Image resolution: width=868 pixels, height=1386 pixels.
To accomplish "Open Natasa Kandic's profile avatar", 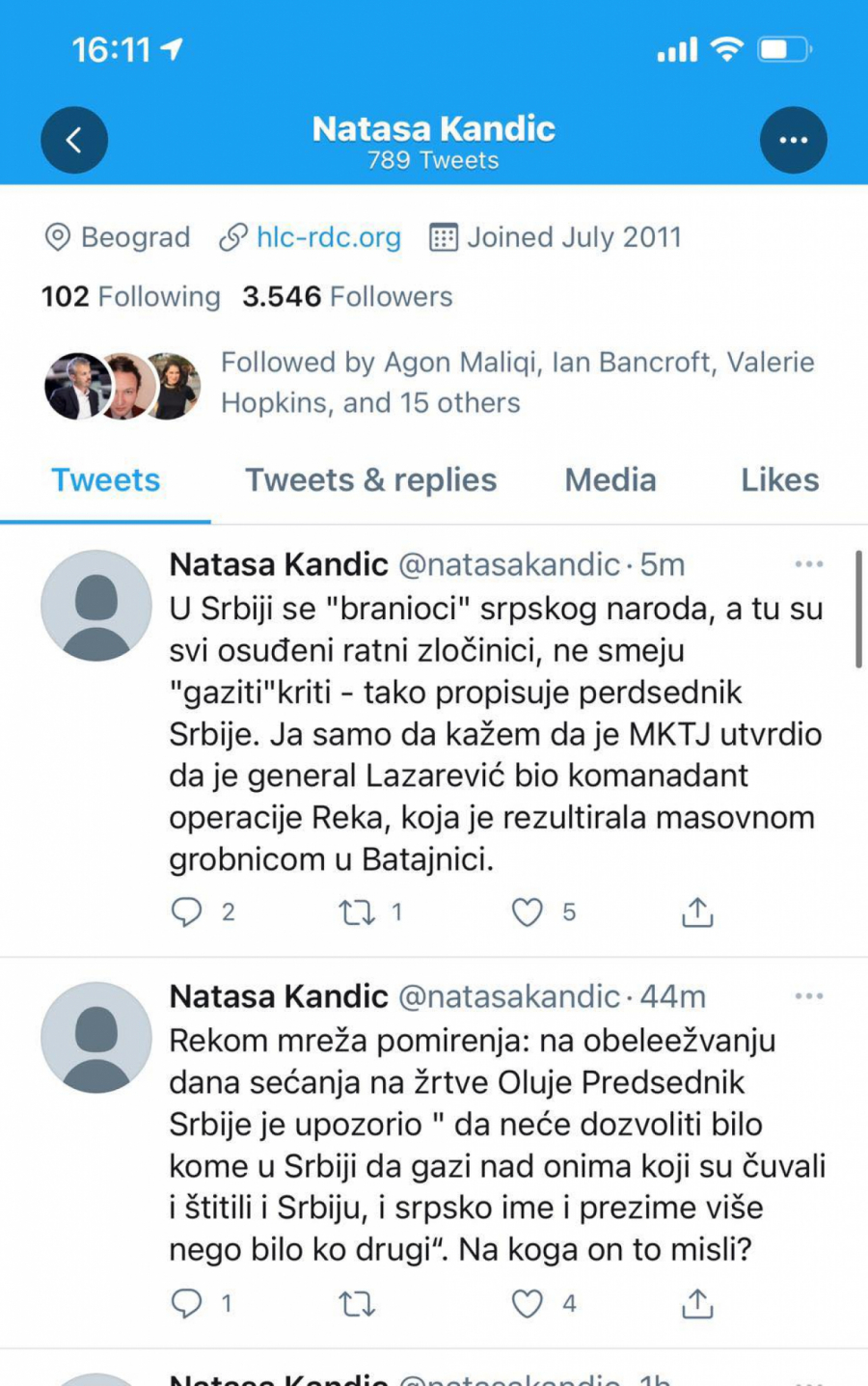I will (95, 606).
